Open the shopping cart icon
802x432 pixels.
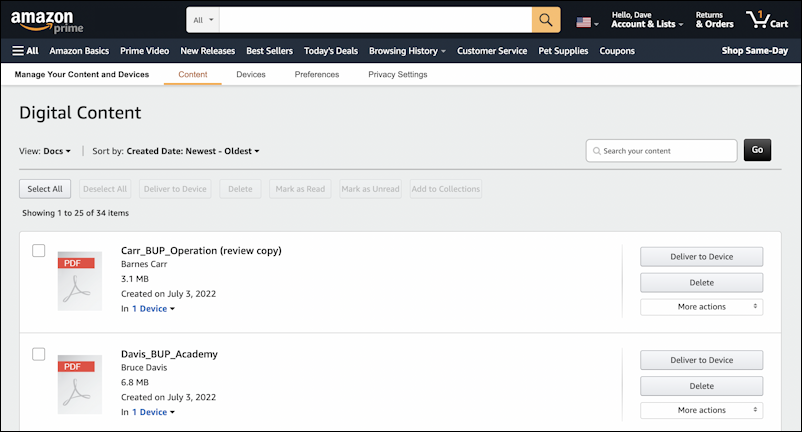click(767, 20)
